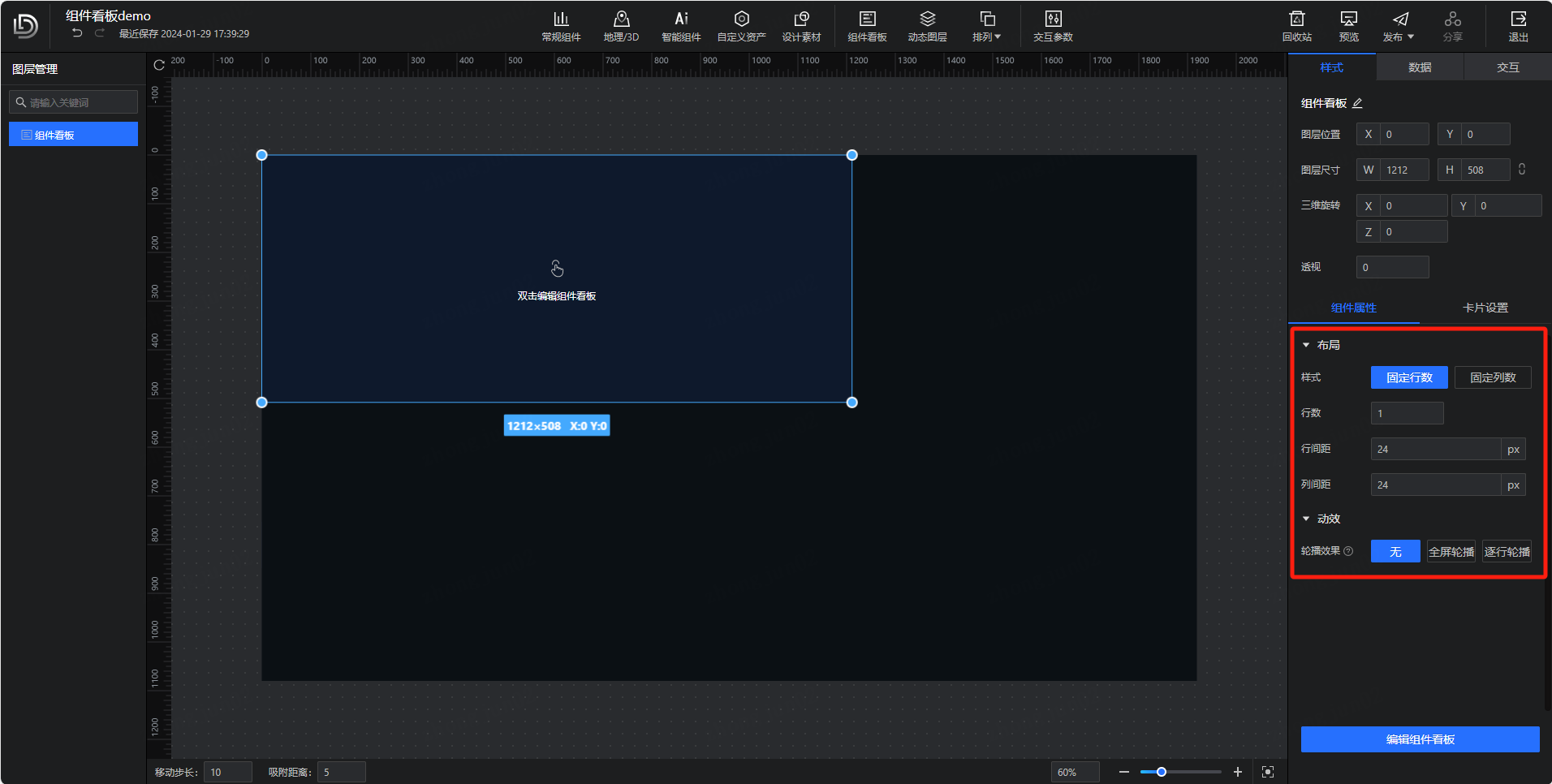Click the undo arrow icon

point(77,33)
